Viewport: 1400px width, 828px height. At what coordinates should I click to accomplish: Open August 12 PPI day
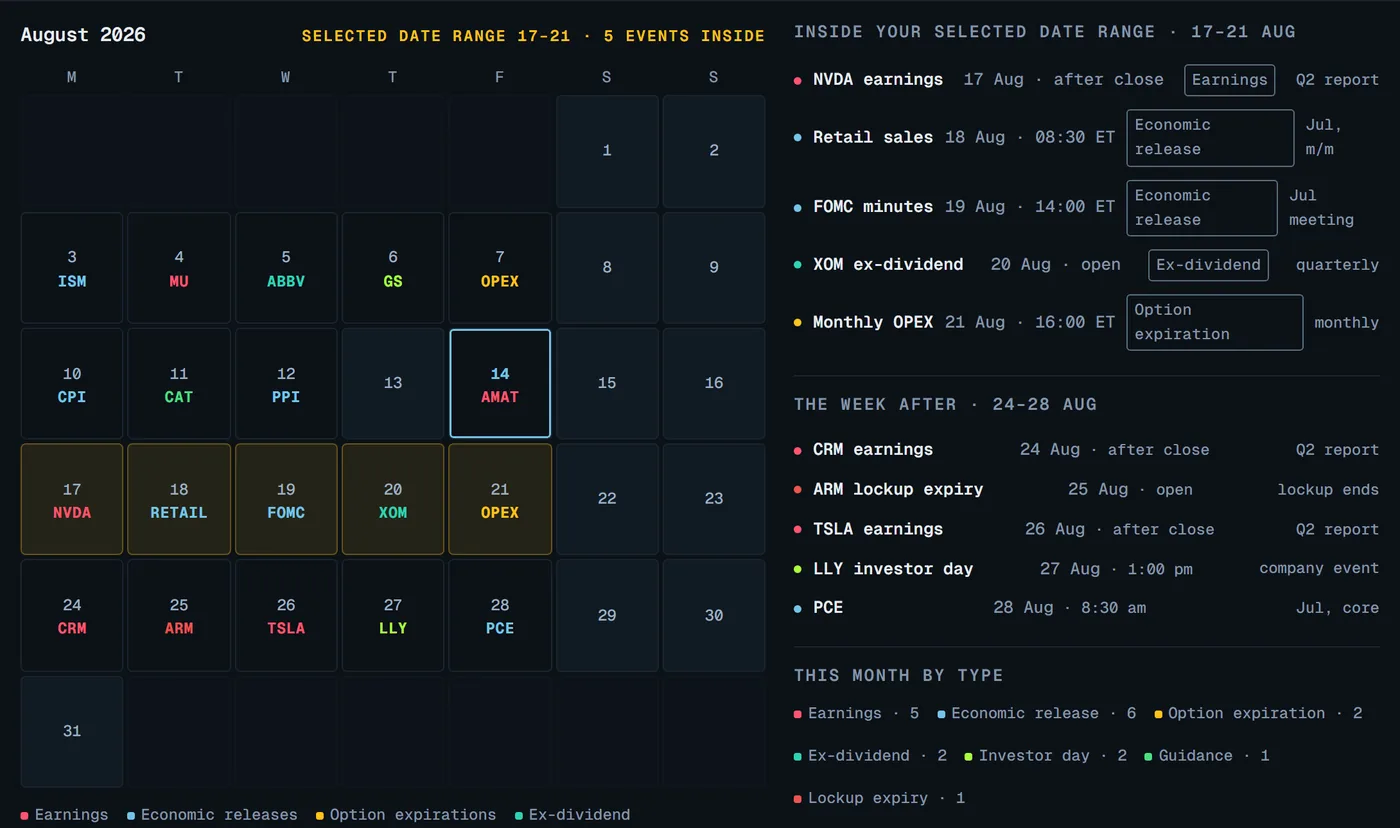[x=286, y=384]
